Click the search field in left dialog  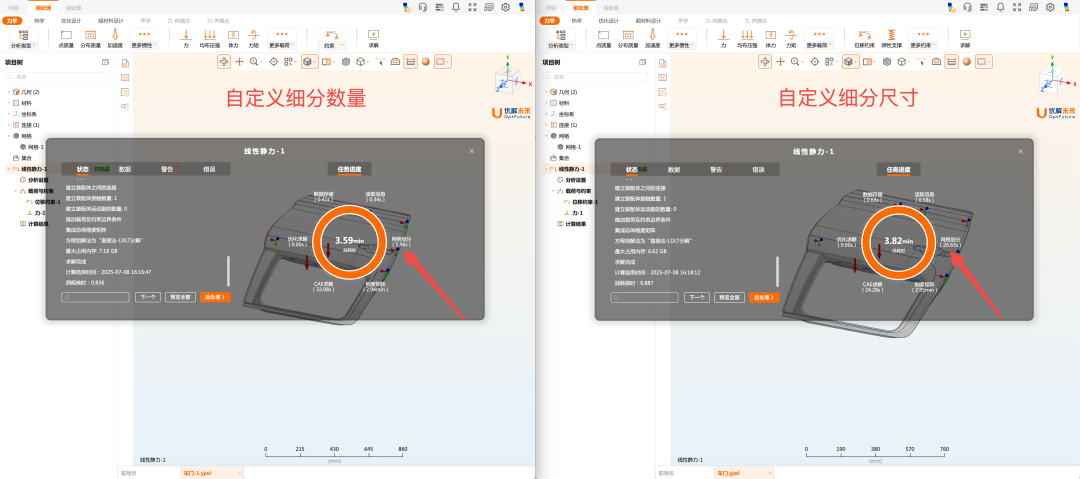coord(97,297)
